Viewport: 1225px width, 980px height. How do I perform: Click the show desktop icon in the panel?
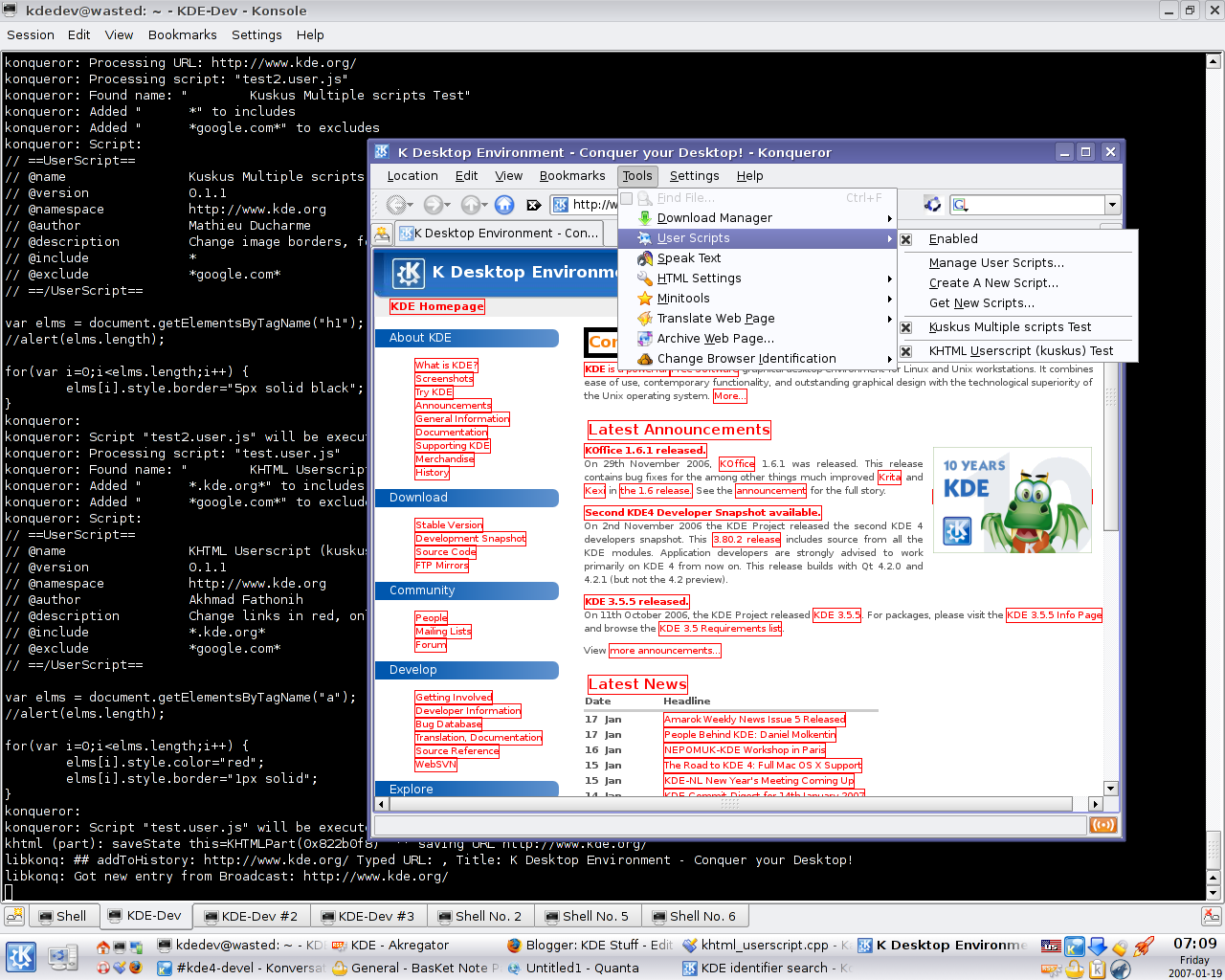click(x=63, y=957)
